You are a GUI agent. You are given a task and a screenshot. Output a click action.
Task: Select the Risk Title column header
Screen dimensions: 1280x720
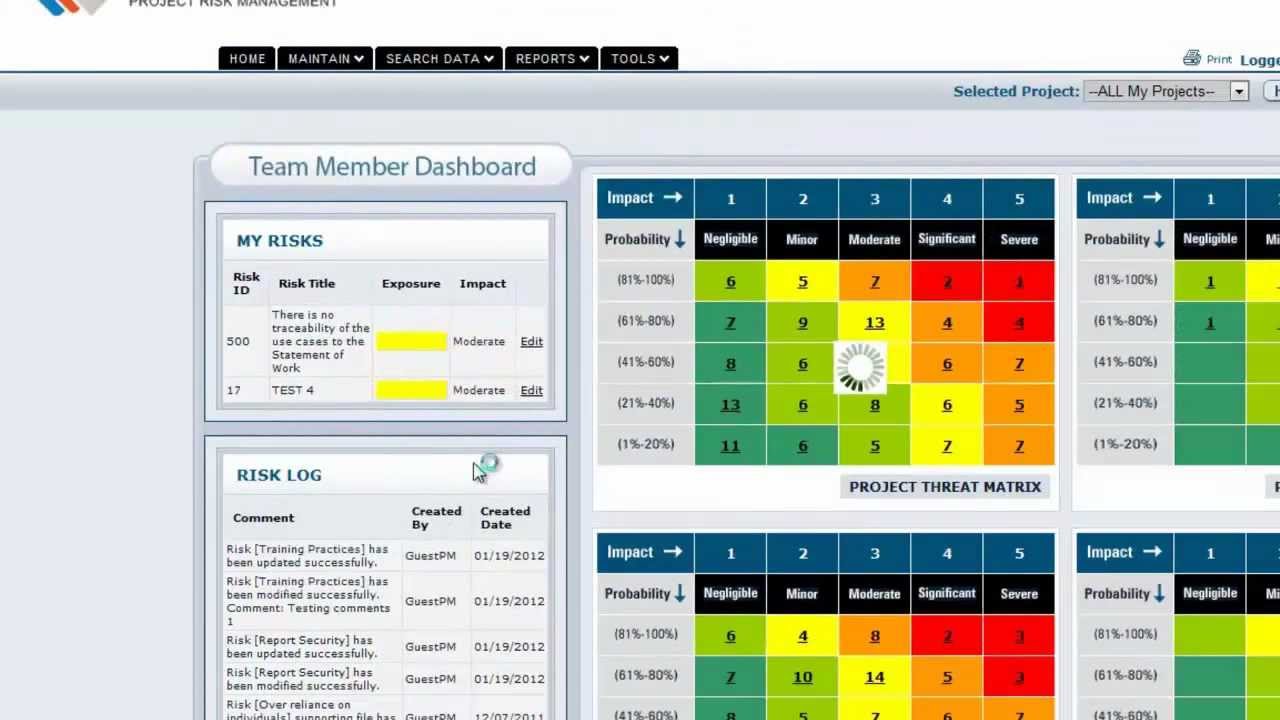[307, 283]
